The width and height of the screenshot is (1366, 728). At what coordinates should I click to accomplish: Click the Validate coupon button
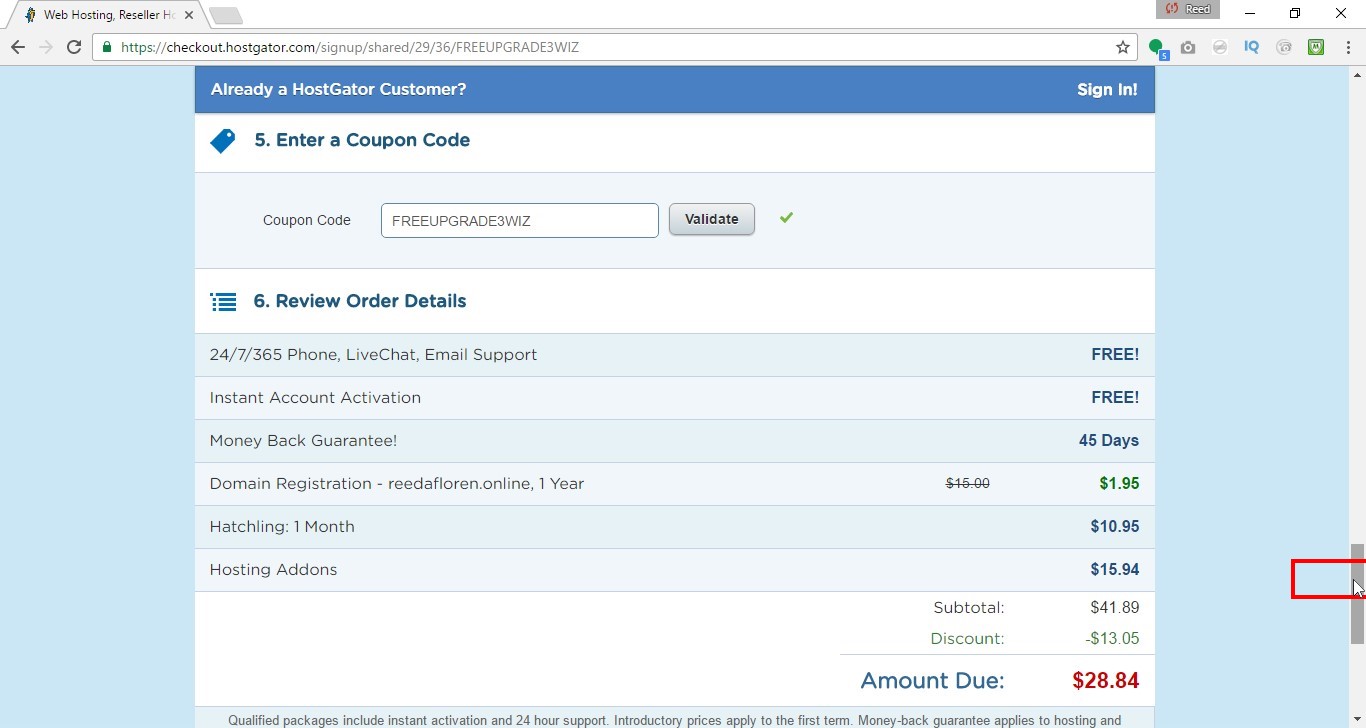pos(711,219)
